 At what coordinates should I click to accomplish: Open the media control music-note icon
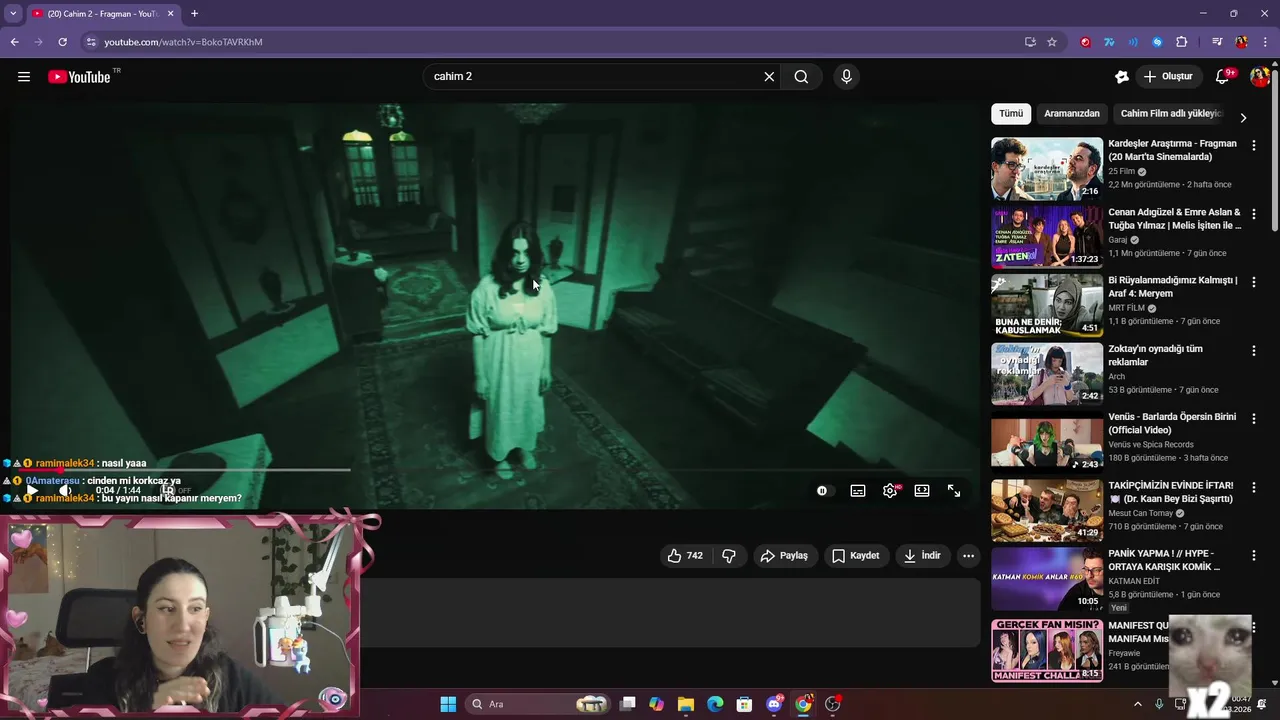(1217, 42)
